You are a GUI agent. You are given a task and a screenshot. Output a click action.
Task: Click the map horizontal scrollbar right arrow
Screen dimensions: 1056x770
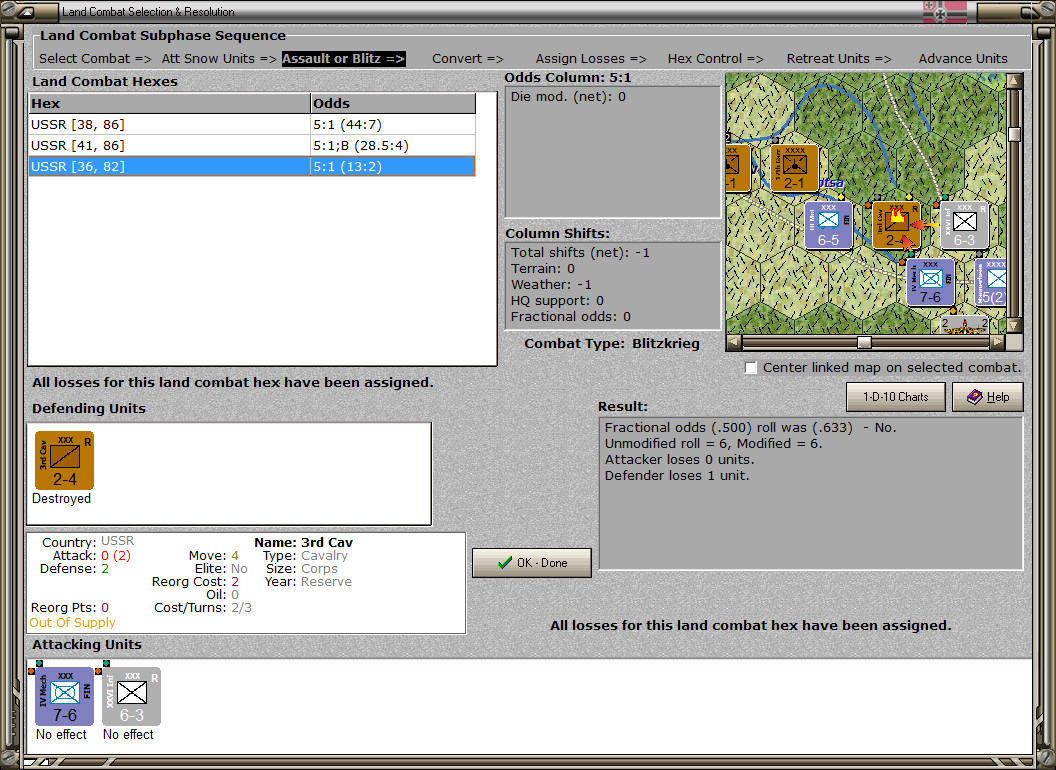[997, 342]
